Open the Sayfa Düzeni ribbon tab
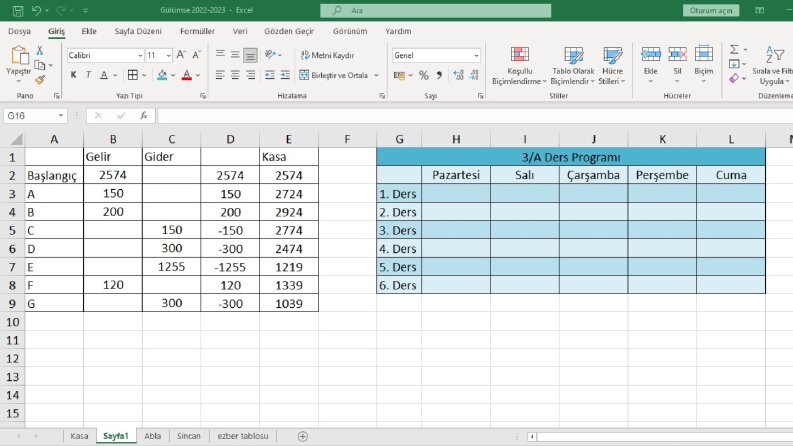The image size is (793, 446). click(x=138, y=31)
